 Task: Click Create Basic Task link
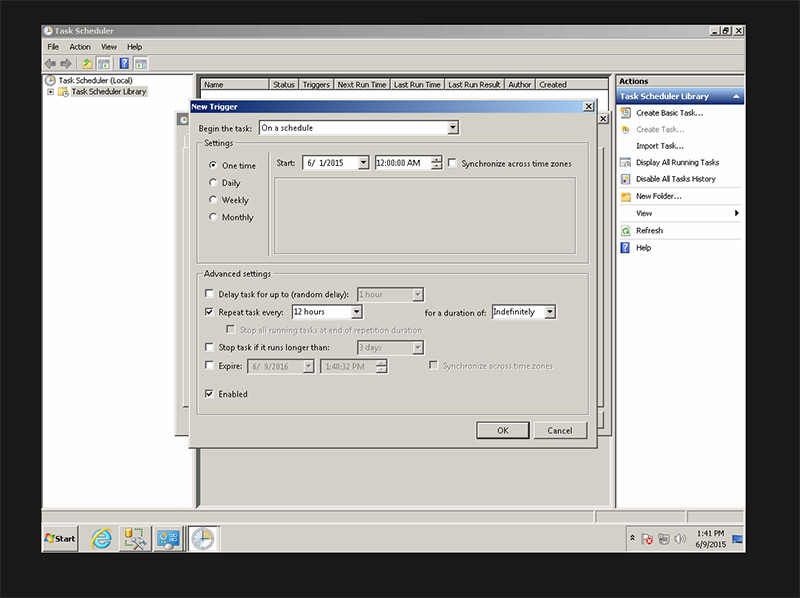tap(669, 113)
